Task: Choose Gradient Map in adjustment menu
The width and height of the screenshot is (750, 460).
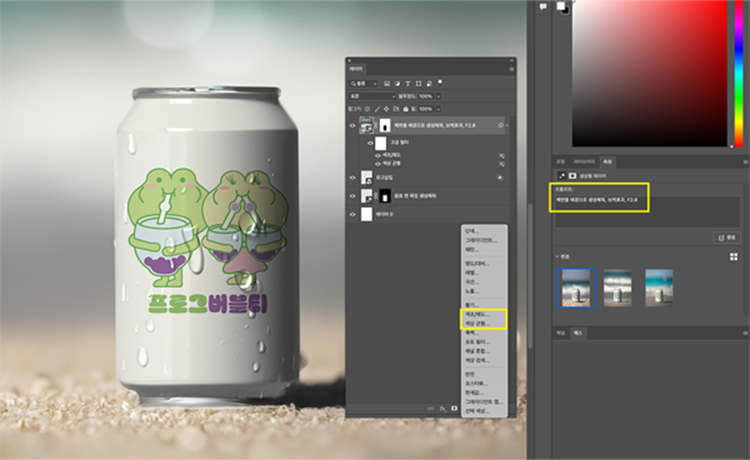Action: (x=484, y=402)
